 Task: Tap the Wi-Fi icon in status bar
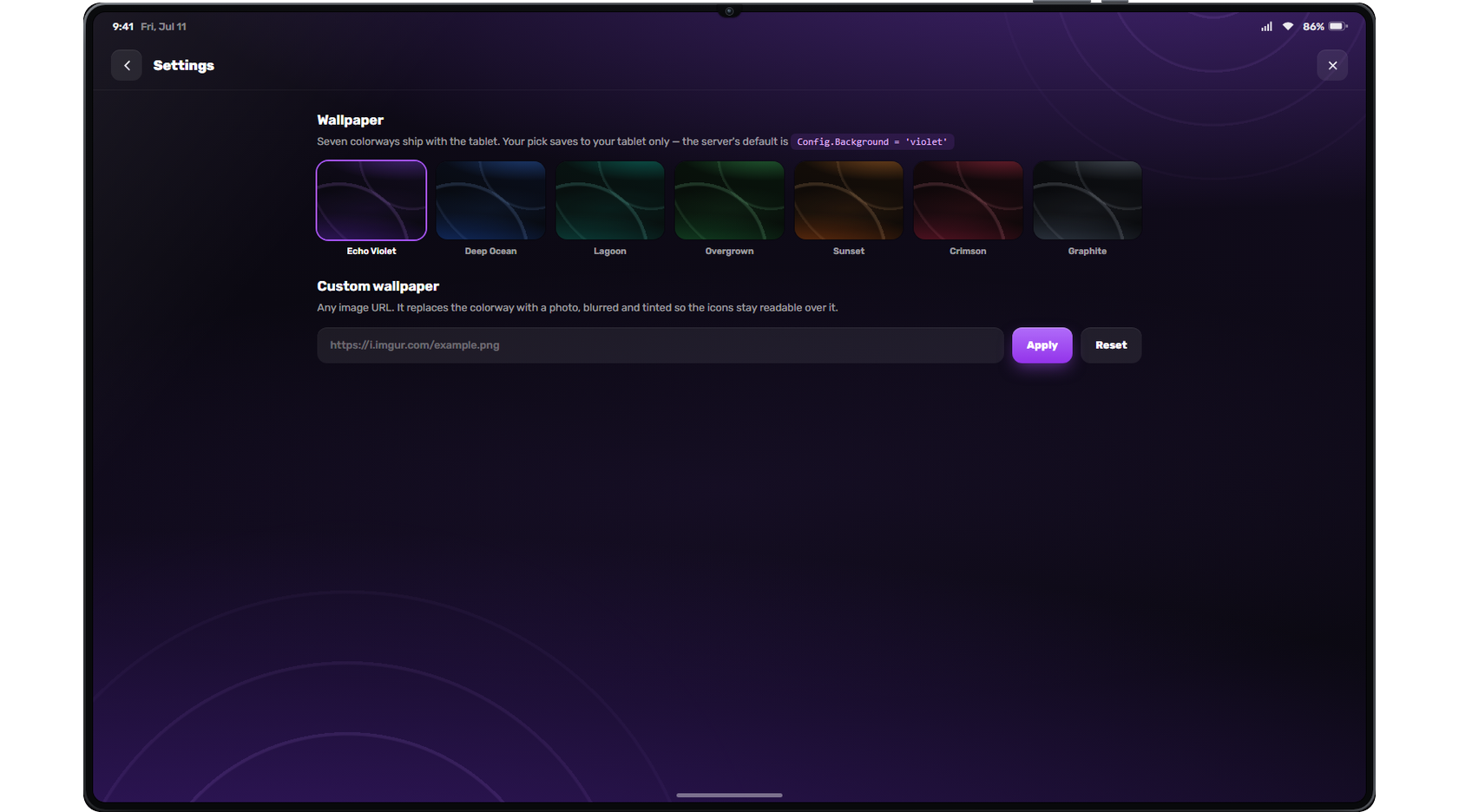pyautogui.click(x=1288, y=27)
